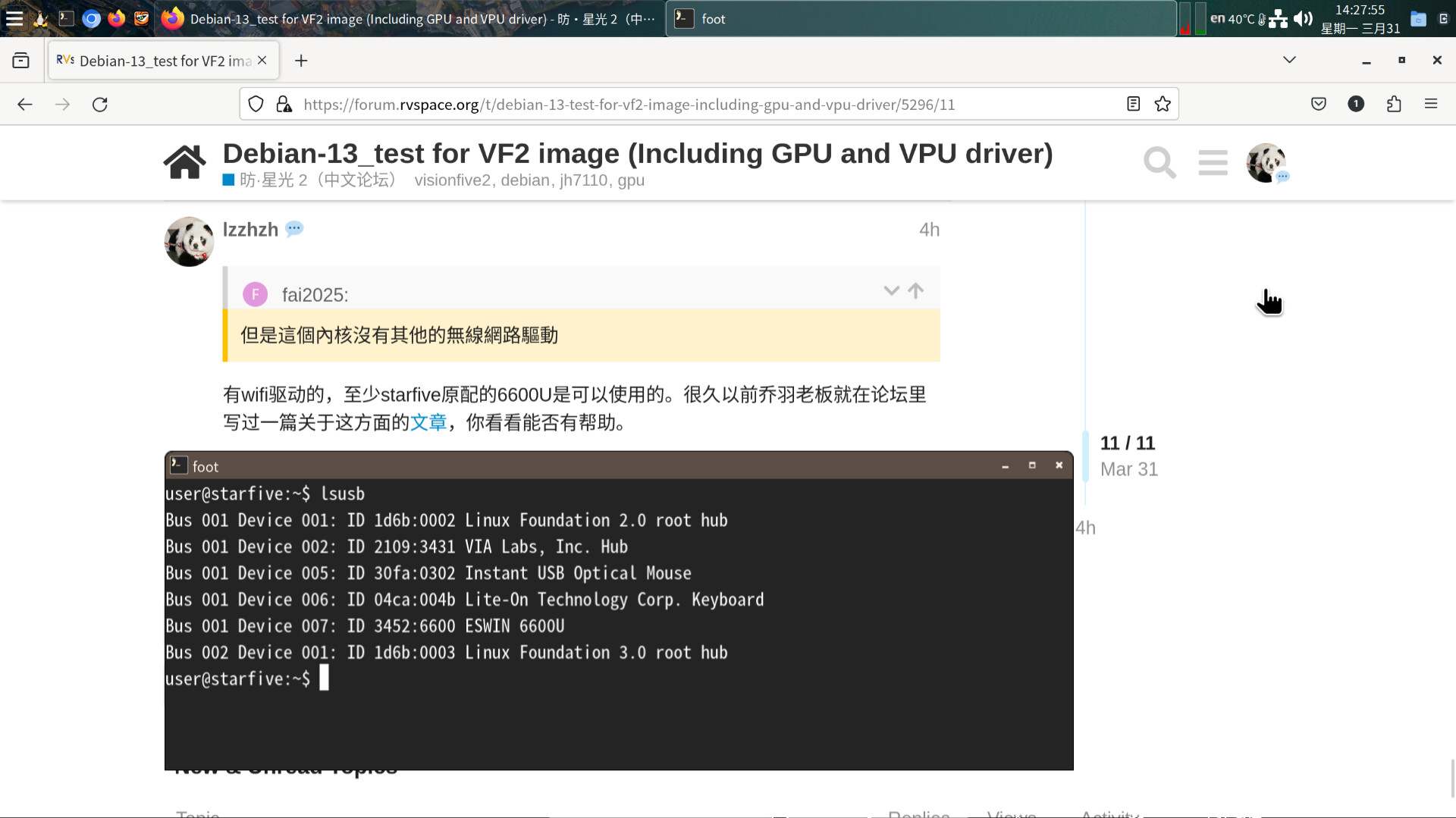Jump to quoted post via up arrow
The width and height of the screenshot is (1456, 818).
(915, 290)
